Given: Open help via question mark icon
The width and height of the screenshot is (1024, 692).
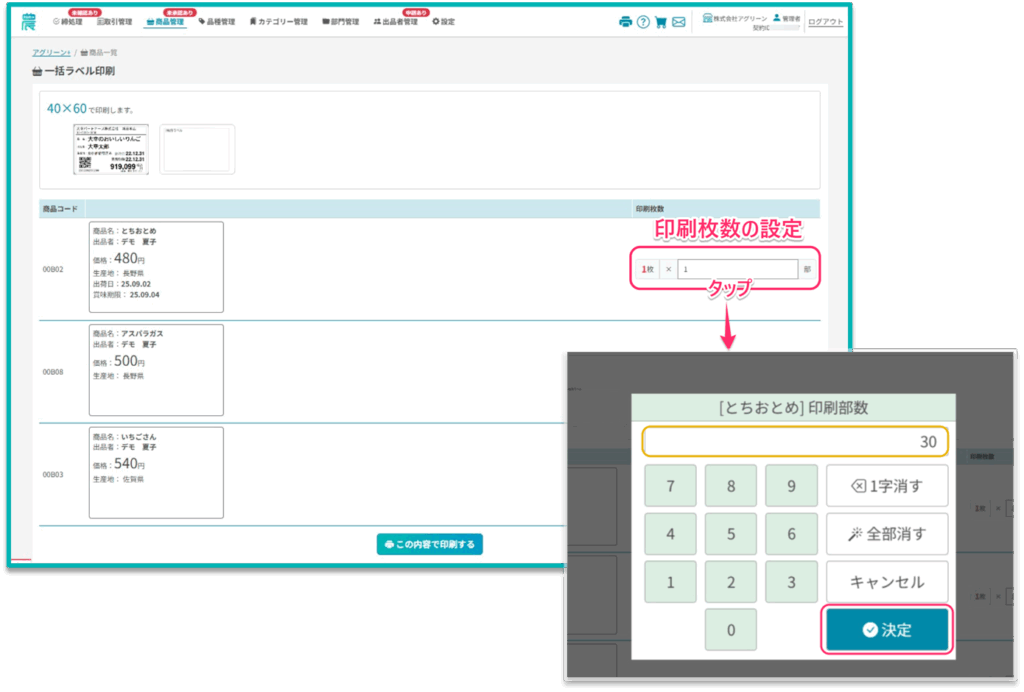Looking at the screenshot, I should tap(643, 22).
